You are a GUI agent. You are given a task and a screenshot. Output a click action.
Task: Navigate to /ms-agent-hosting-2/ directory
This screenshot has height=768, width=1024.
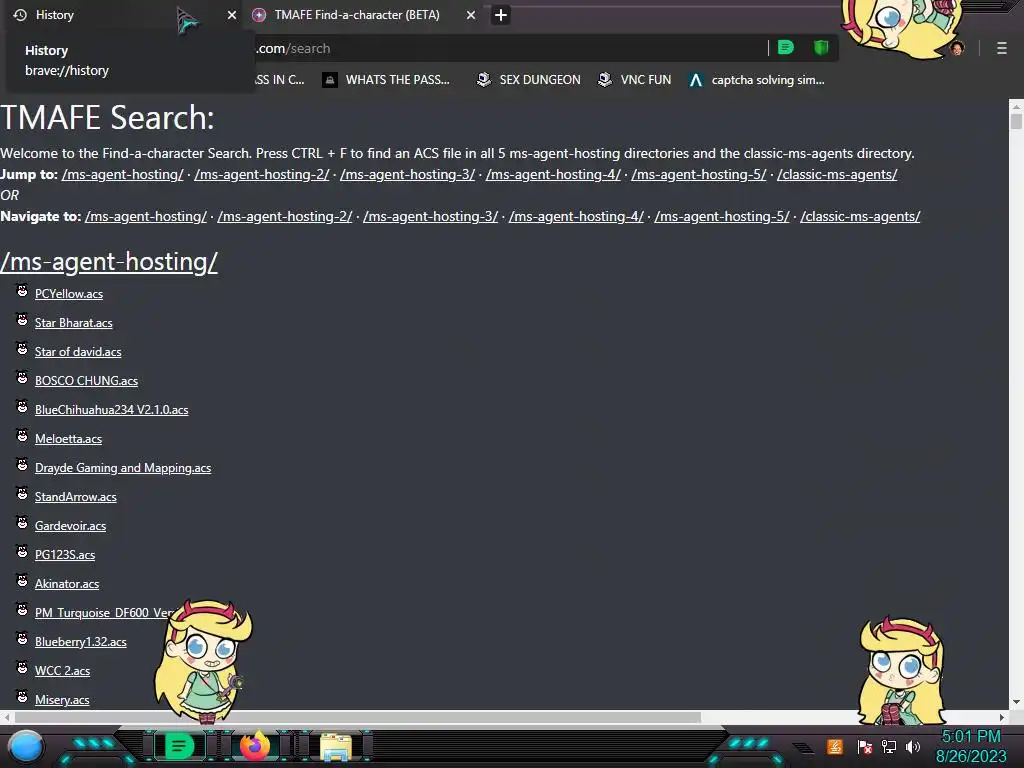tap(285, 216)
